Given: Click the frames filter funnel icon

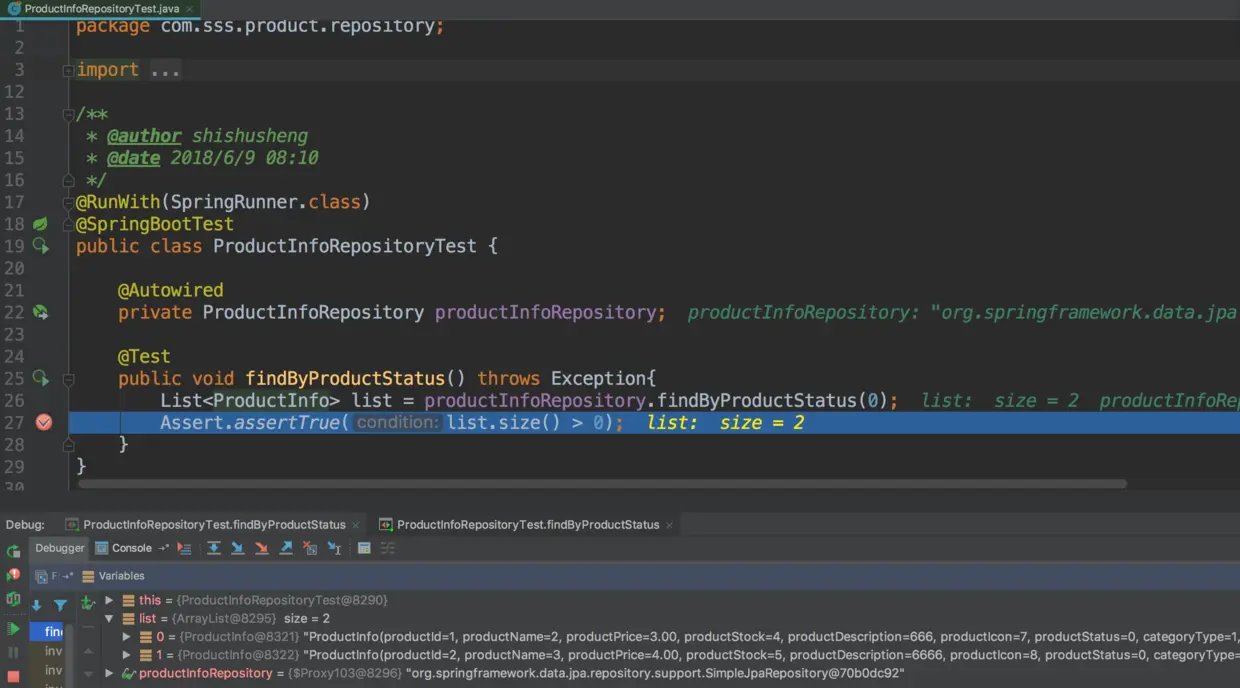Looking at the screenshot, I should tap(60, 606).
